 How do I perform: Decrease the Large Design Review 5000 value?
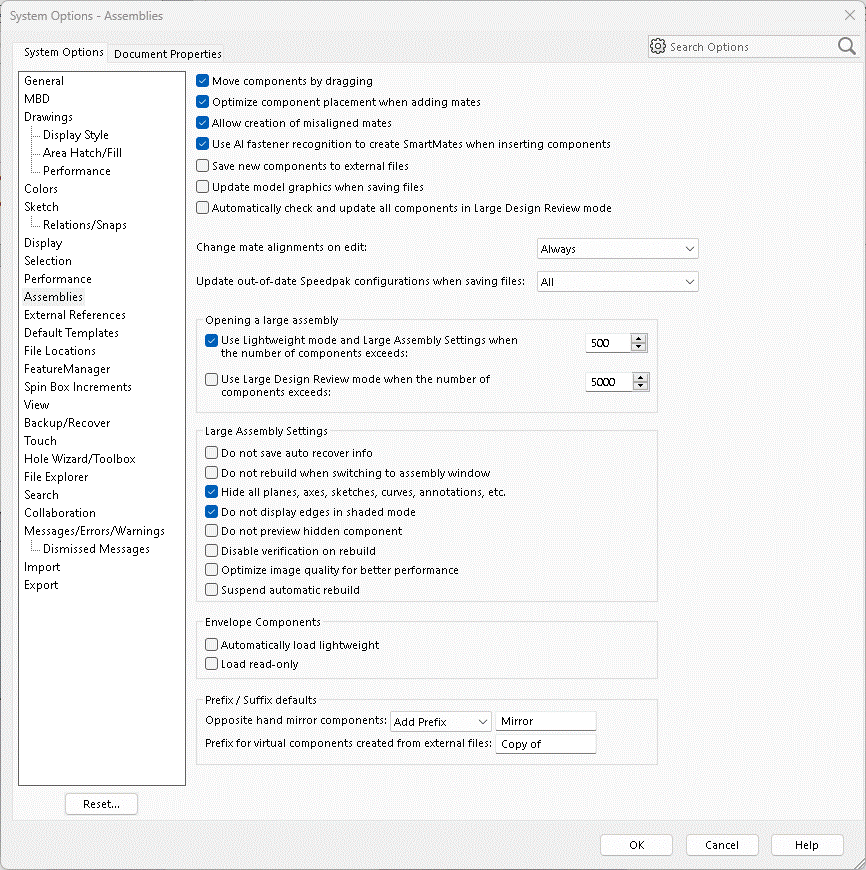[x=641, y=386]
